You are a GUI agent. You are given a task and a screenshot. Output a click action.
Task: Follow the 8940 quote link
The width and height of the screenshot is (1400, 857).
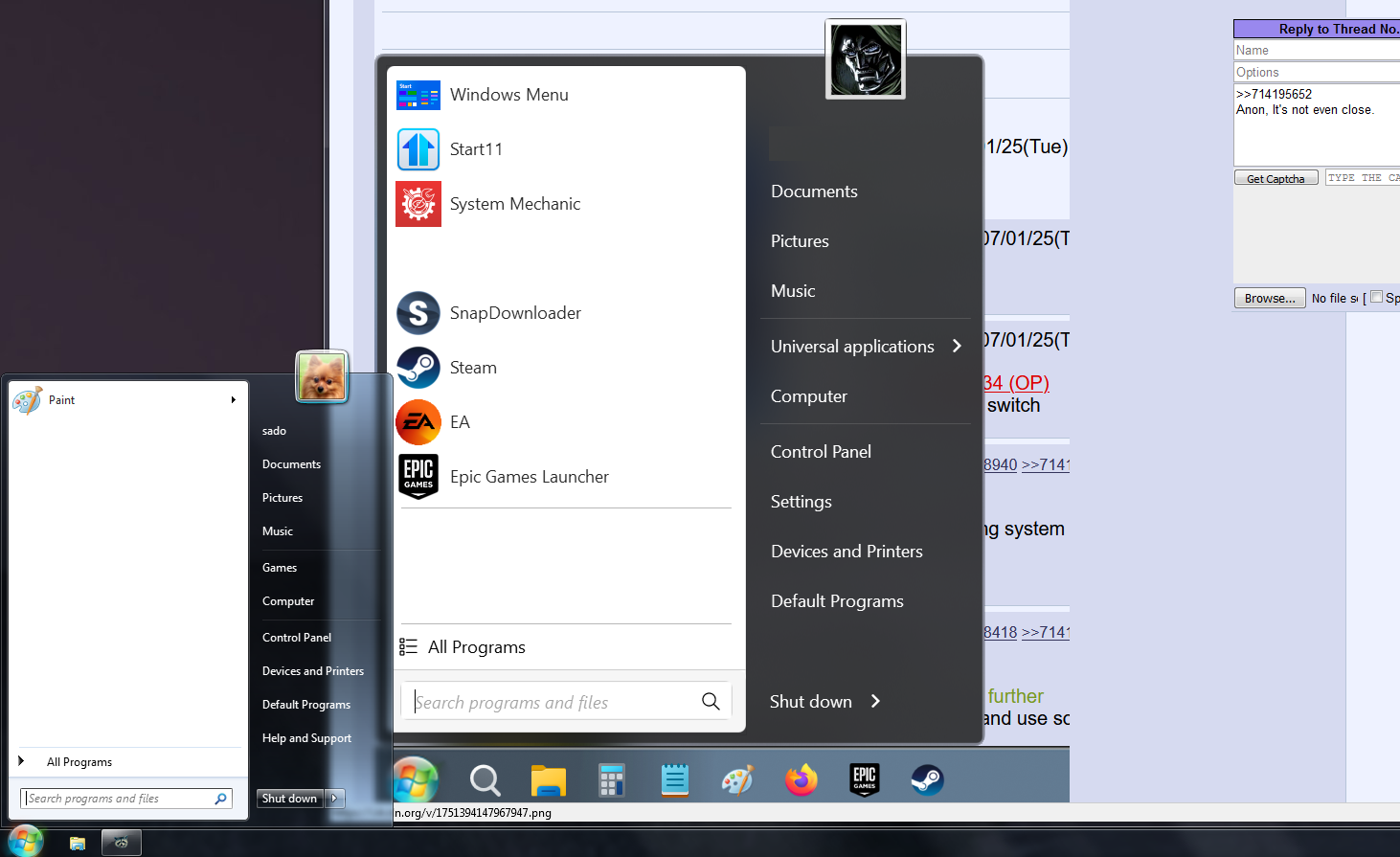click(x=1001, y=465)
